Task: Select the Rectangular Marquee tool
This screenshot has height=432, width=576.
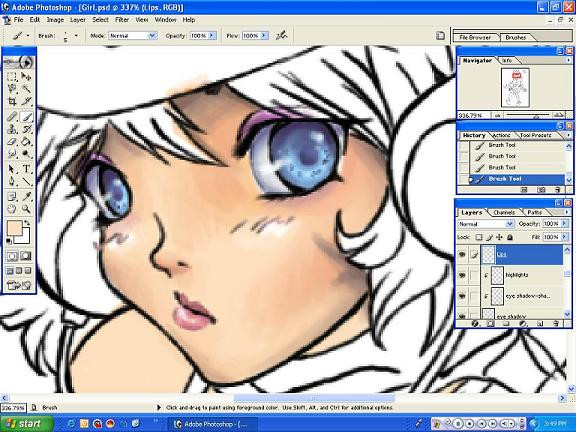Action: 12,76
